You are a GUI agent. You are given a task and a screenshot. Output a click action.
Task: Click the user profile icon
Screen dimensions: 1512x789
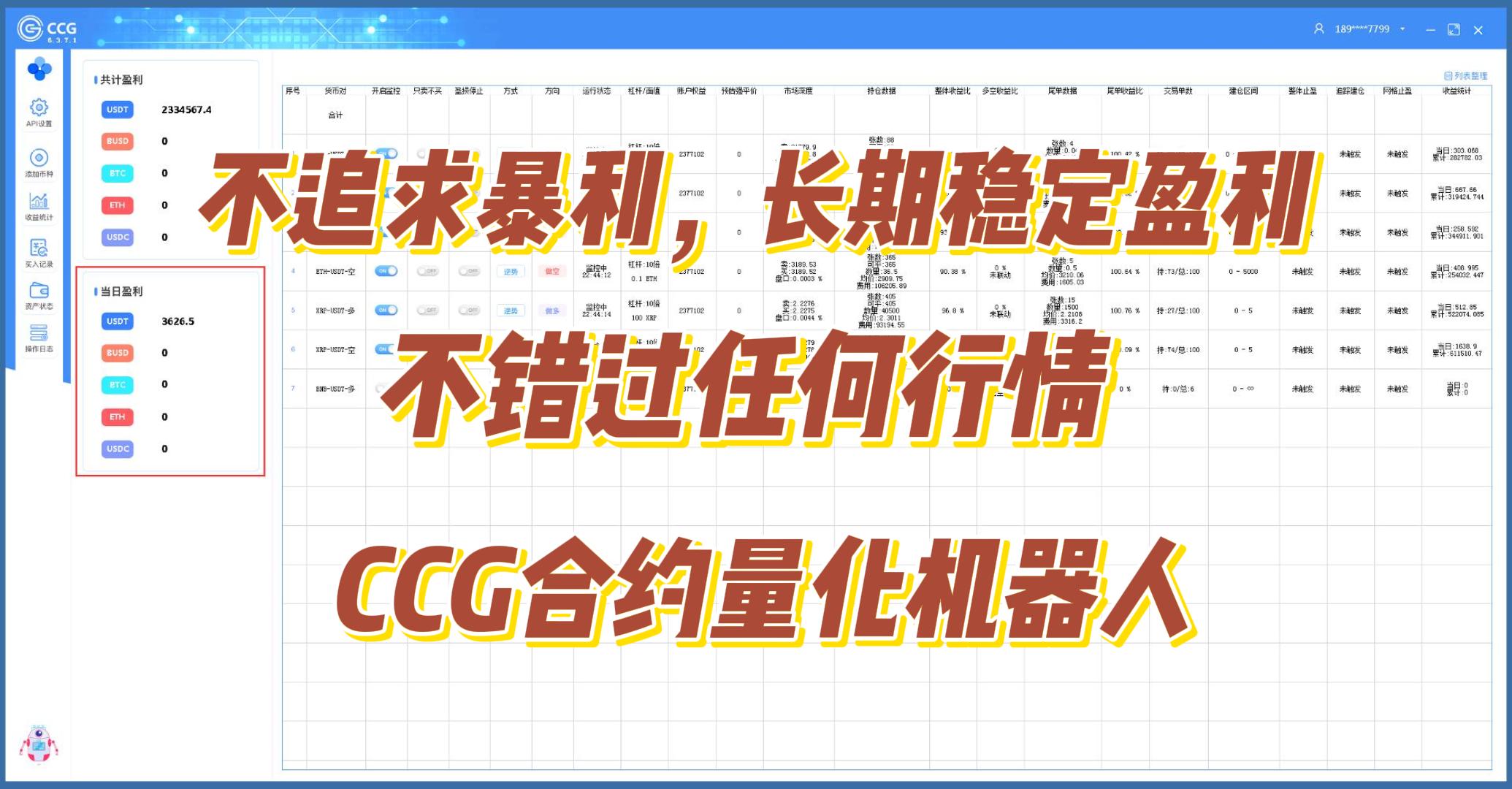coord(1318,29)
